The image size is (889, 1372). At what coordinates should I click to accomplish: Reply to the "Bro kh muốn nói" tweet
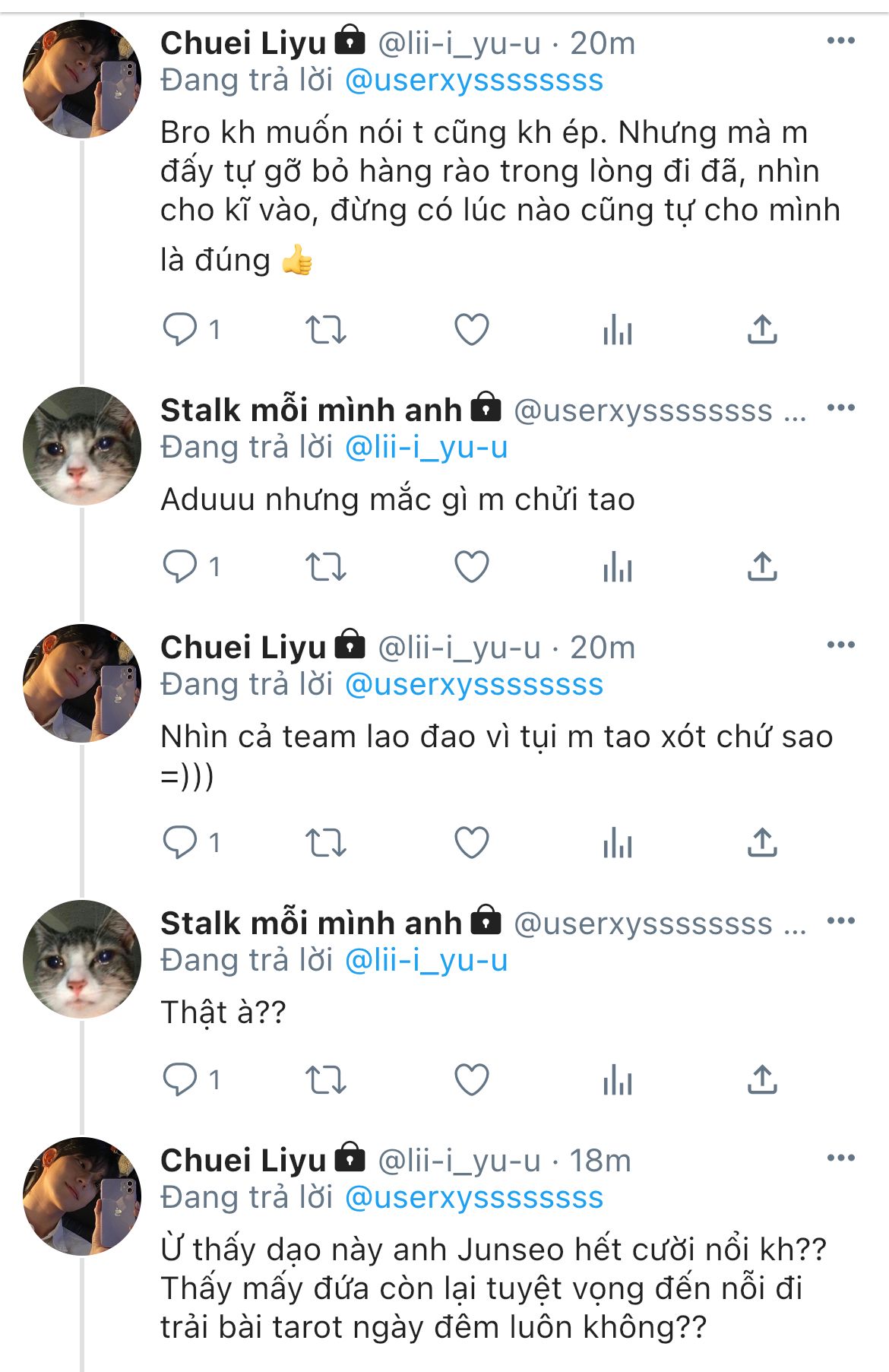click(x=180, y=330)
